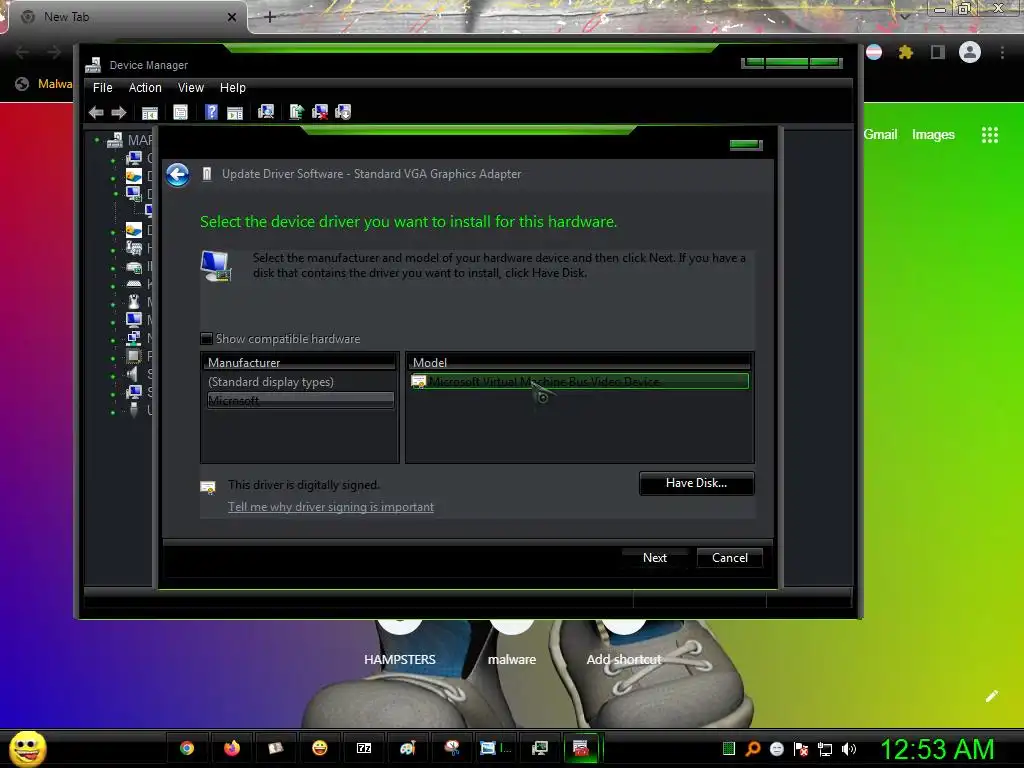Toggle Show compatible hardware checkbox
The image size is (1024, 768).
[x=206, y=338]
